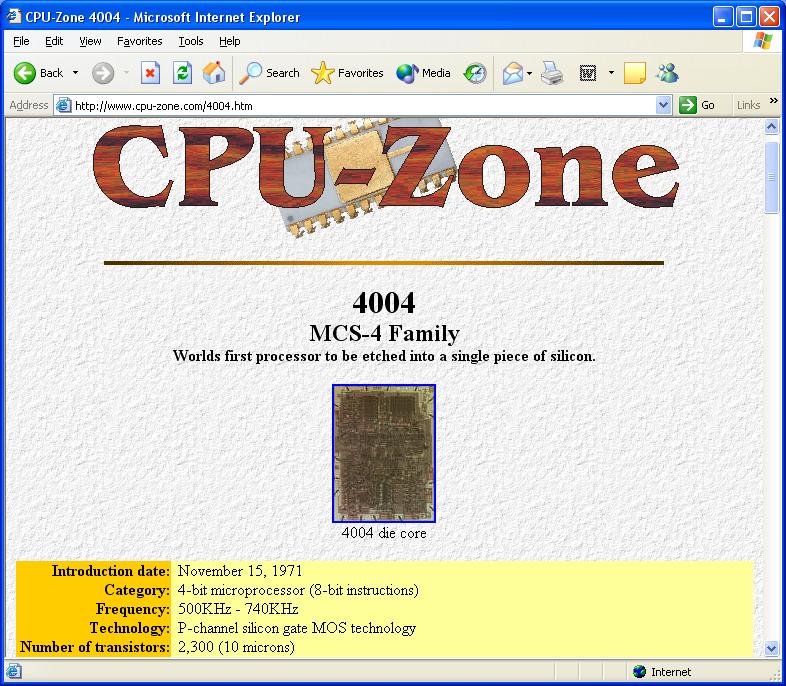786x686 pixels.
Task: Click into the address URL field
Action: (x=363, y=105)
